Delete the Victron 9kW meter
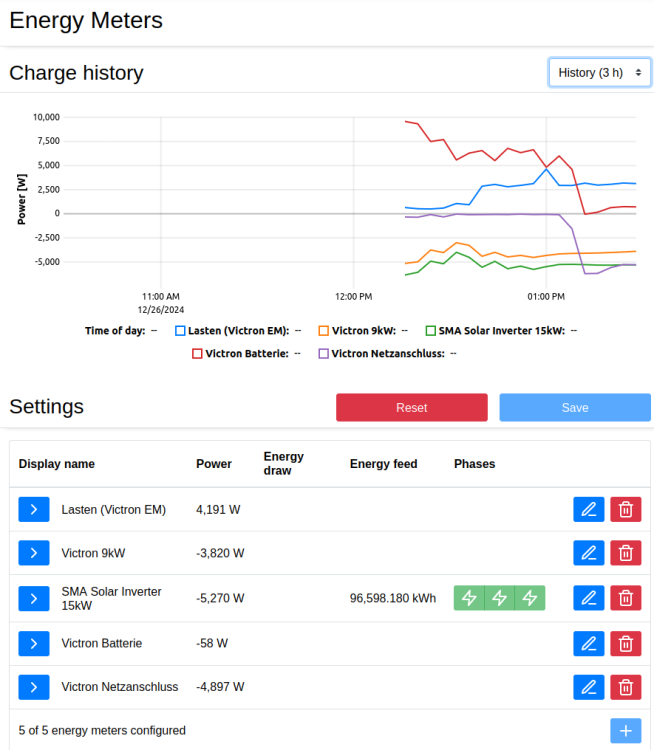654x750 pixels. point(626,552)
